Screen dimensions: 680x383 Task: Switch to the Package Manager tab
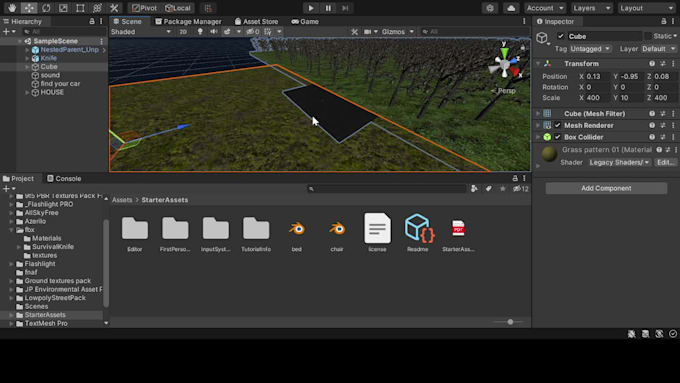coord(188,21)
